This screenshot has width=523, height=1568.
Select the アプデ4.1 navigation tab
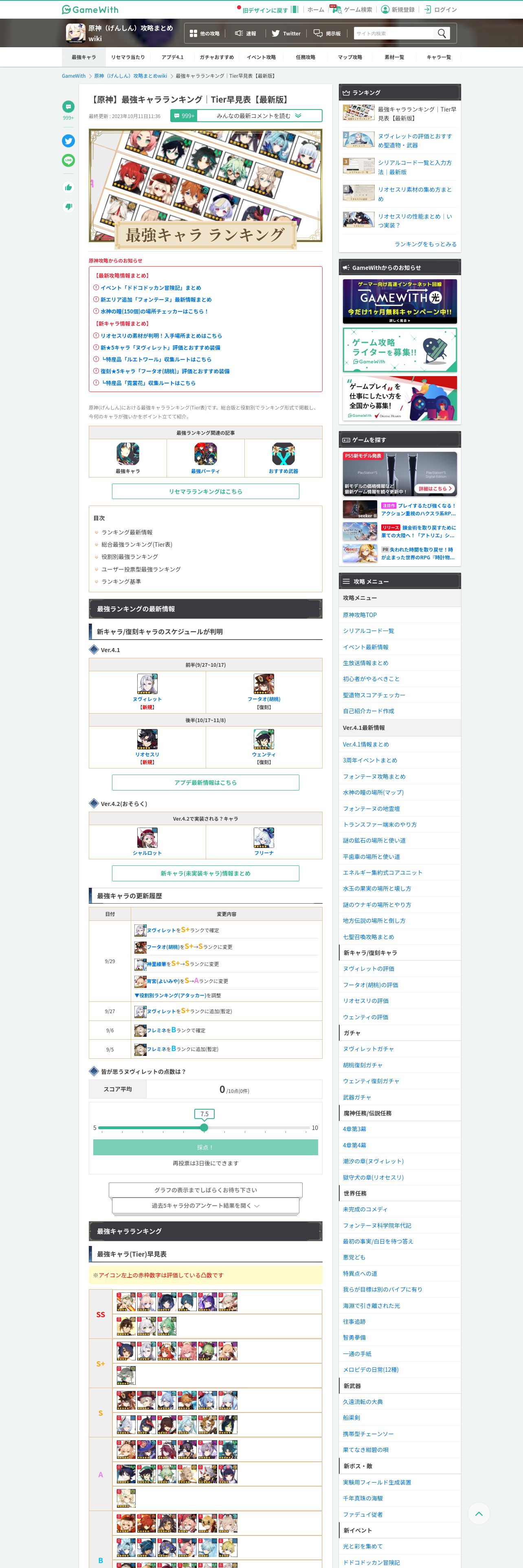click(172, 57)
